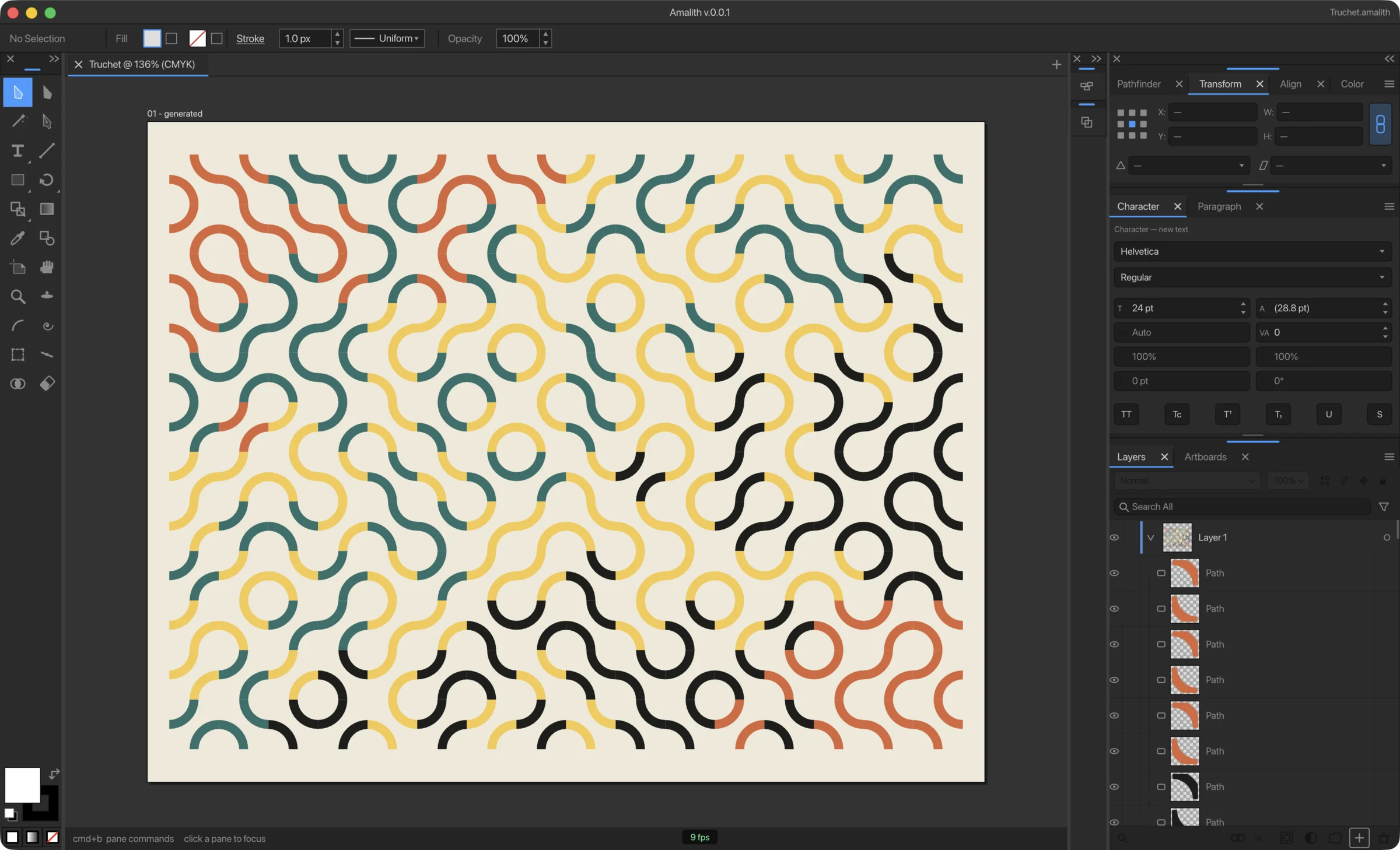
Task: Close the Transform panel tab
Action: (1259, 84)
